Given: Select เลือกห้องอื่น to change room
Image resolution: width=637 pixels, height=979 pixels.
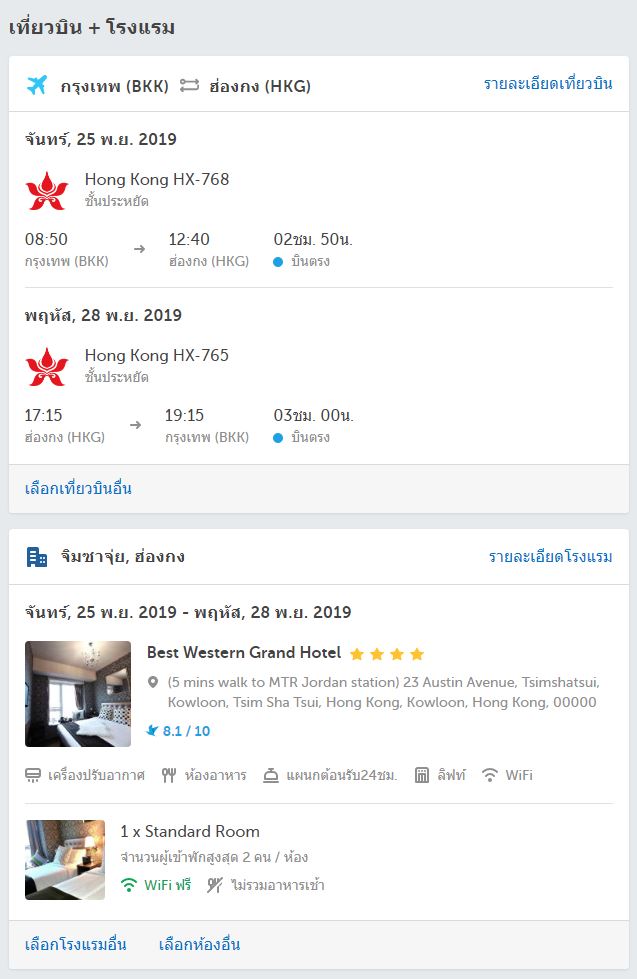Looking at the screenshot, I should (x=199, y=944).
